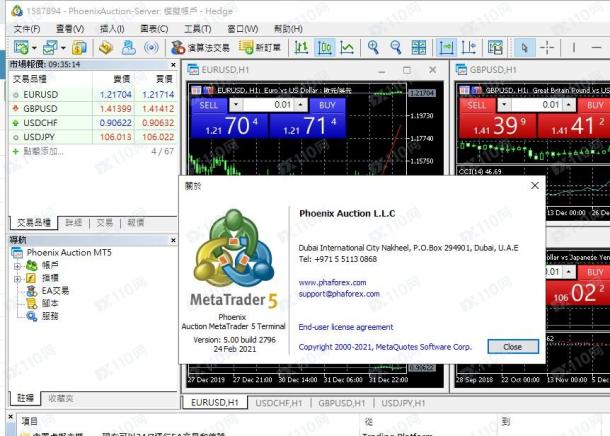This screenshot has height=436, width=610.
Task: Click the tile windows grid icon
Action: [x=419, y=47]
